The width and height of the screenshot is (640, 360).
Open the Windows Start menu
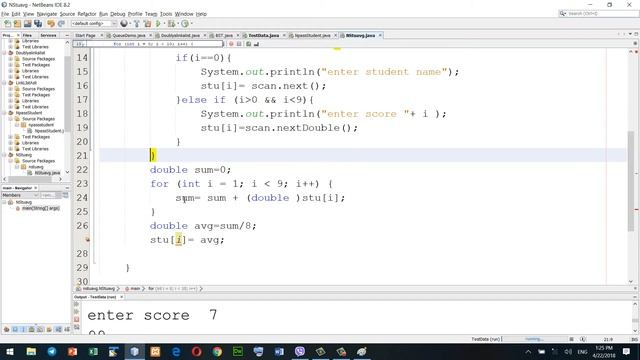click(x=9, y=351)
